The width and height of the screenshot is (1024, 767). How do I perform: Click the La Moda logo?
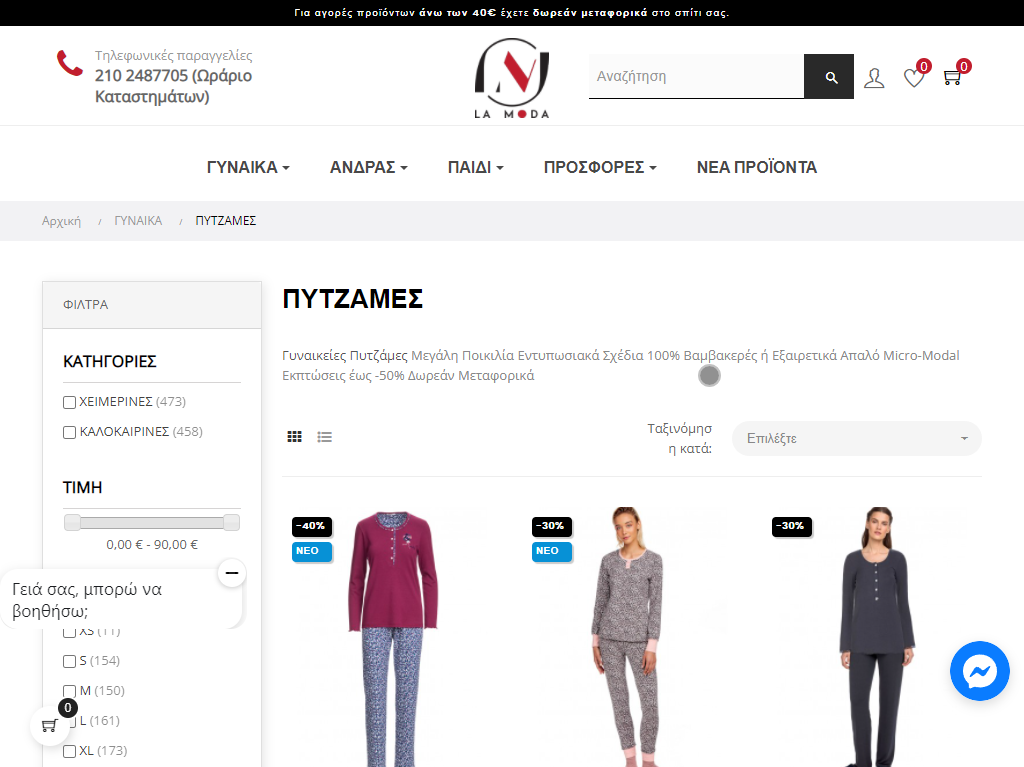coord(512,78)
